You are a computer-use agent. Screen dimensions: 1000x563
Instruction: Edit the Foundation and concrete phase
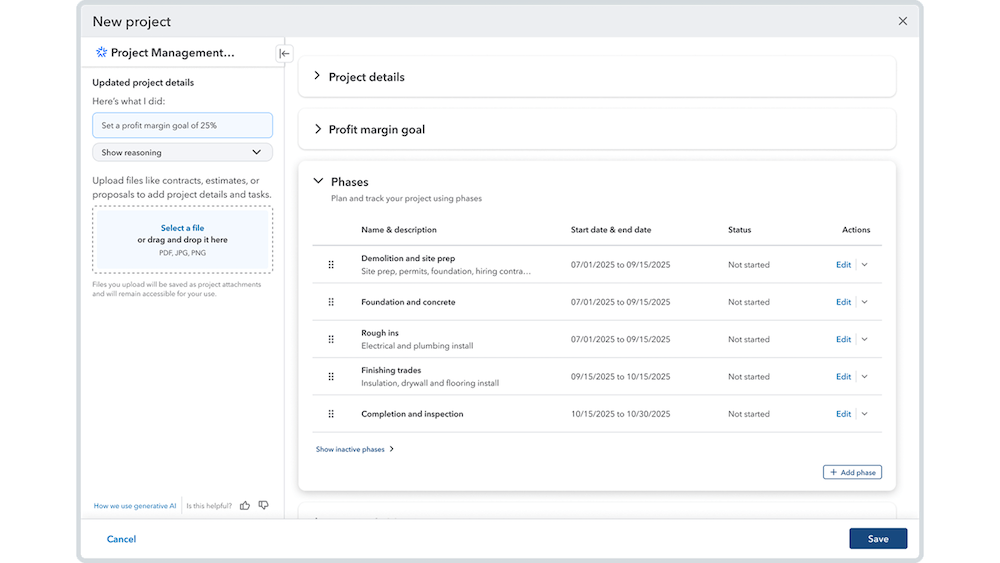click(843, 302)
